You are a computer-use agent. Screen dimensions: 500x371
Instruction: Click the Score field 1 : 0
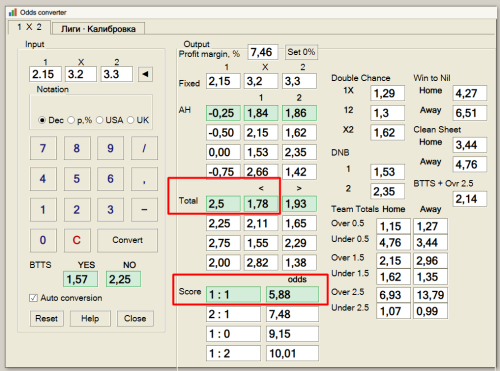[x=233, y=334]
